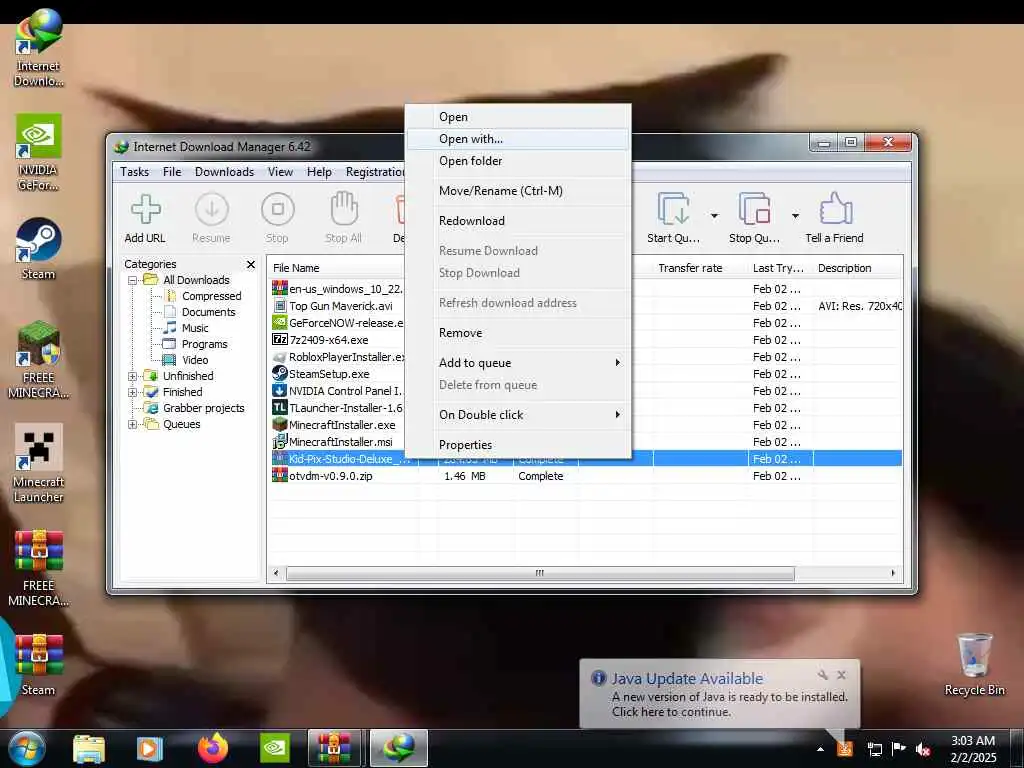This screenshot has width=1024, height=768.
Task: Open Start Queue dropdown arrow
Action: click(x=714, y=216)
